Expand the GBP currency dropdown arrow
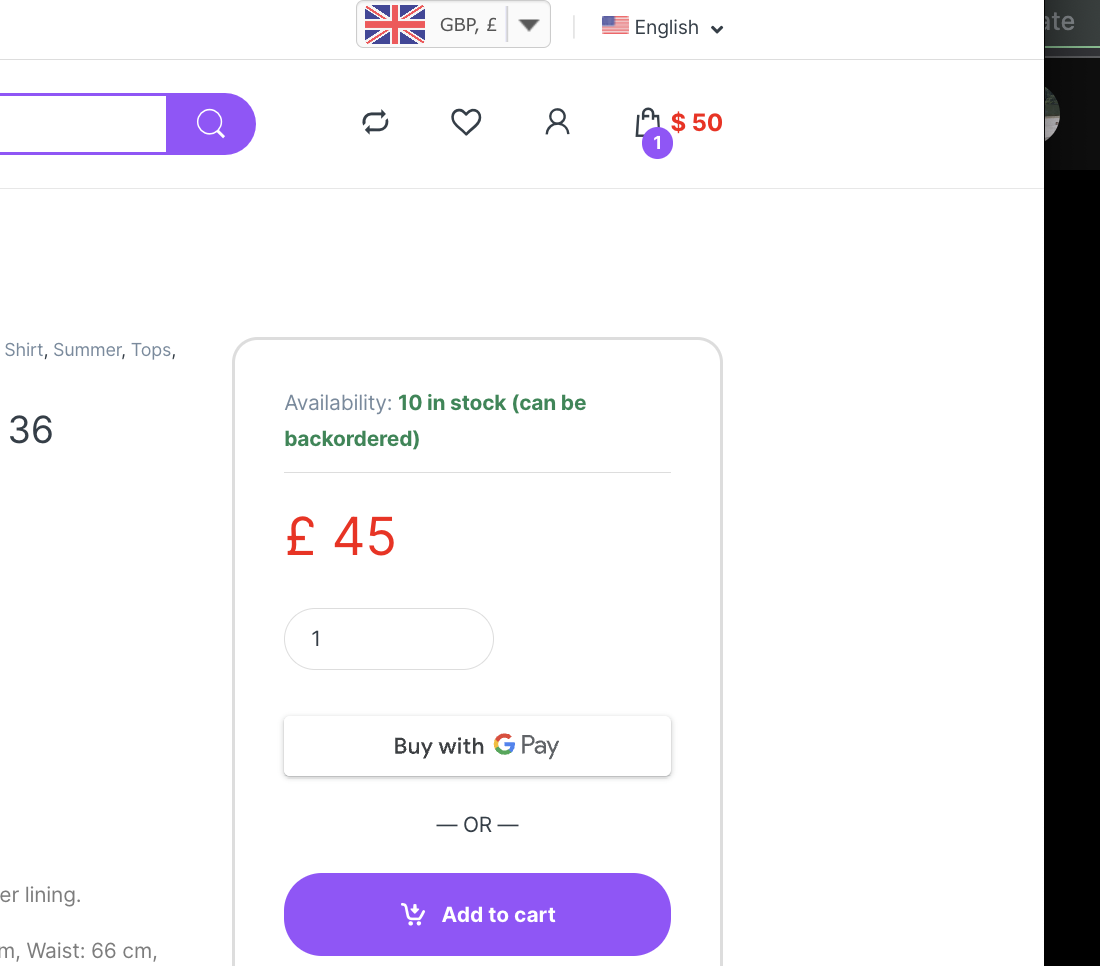The height and width of the screenshot is (966, 1100). click(x=529, y=25)
